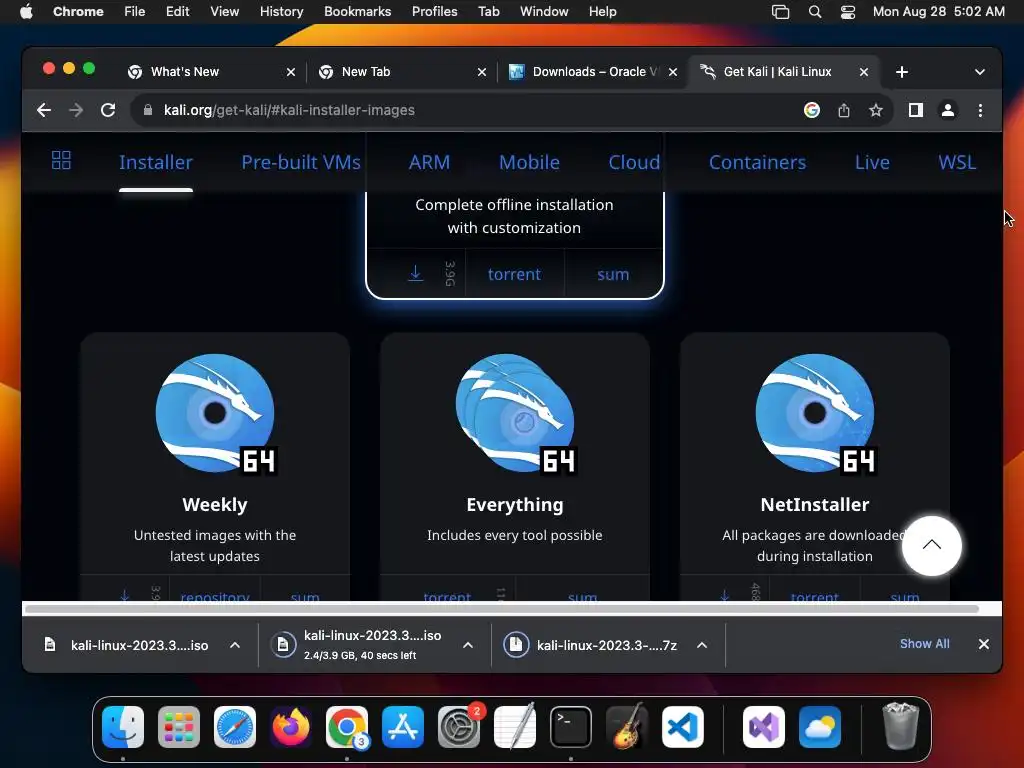Close the Downloads Oracle tab

pyautogui.click(x=673, y=72)
